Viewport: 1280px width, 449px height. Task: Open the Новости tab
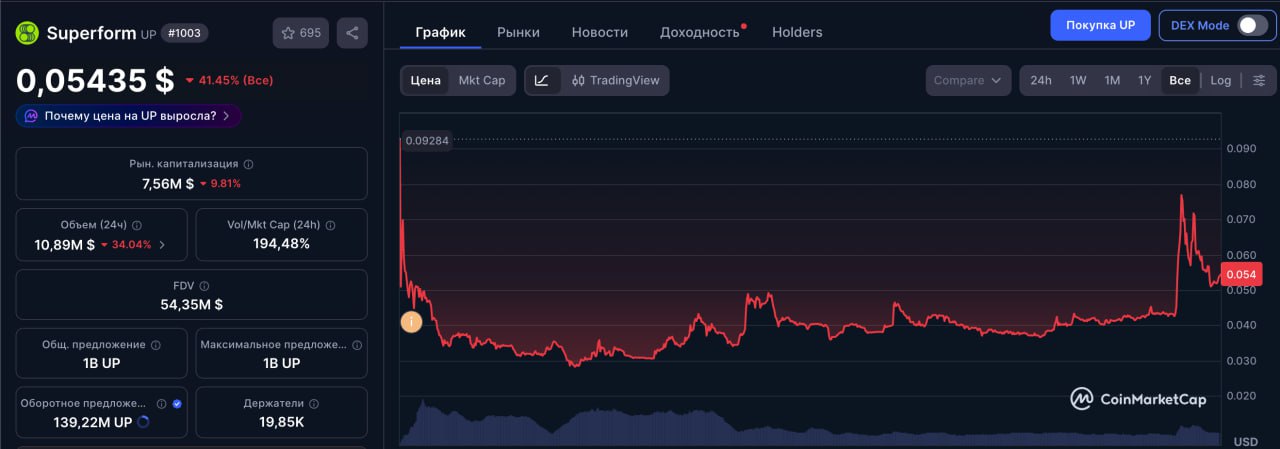click(600, 32)
